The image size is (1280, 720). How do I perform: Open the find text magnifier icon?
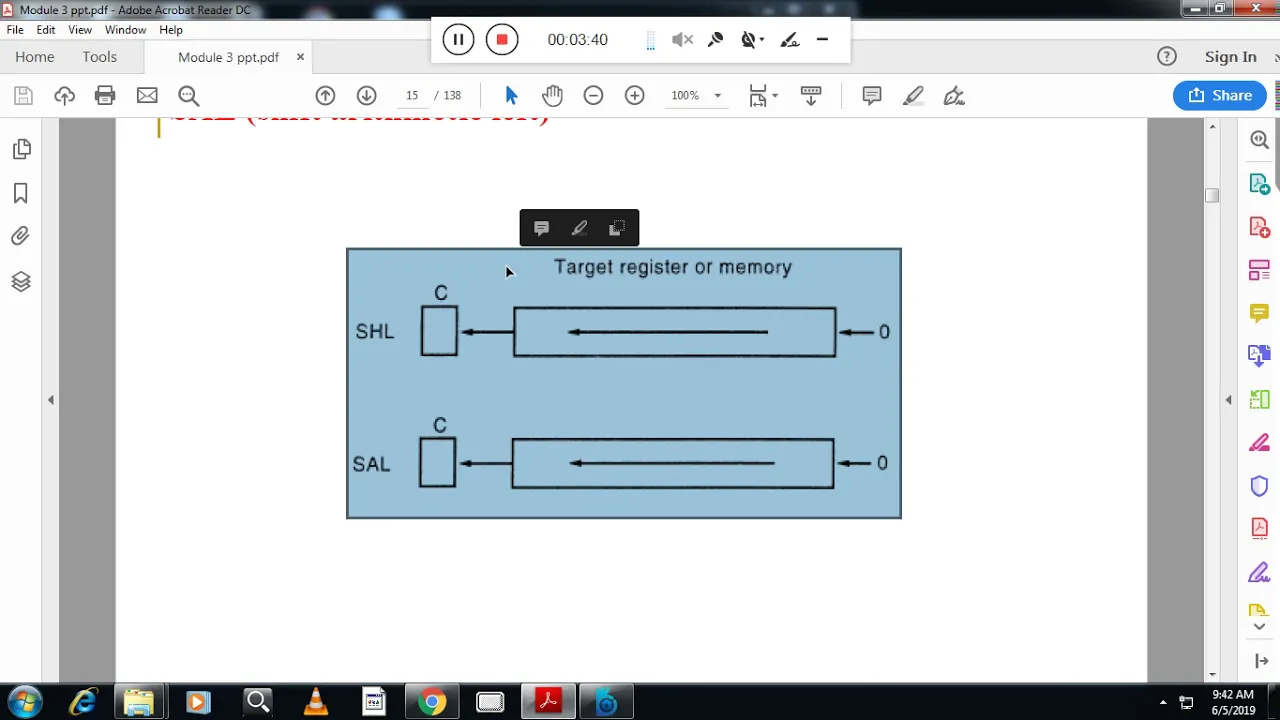coord(188,96)
